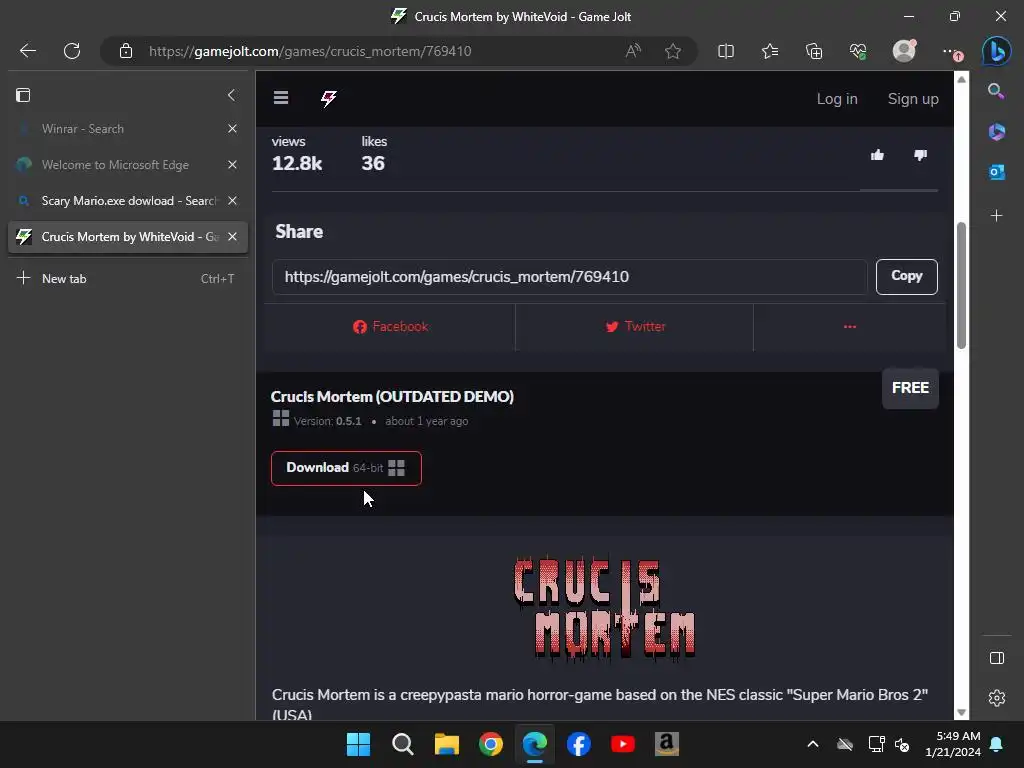
Task: Open Edge sidebar settings gear
Action: tap(997, 698)
